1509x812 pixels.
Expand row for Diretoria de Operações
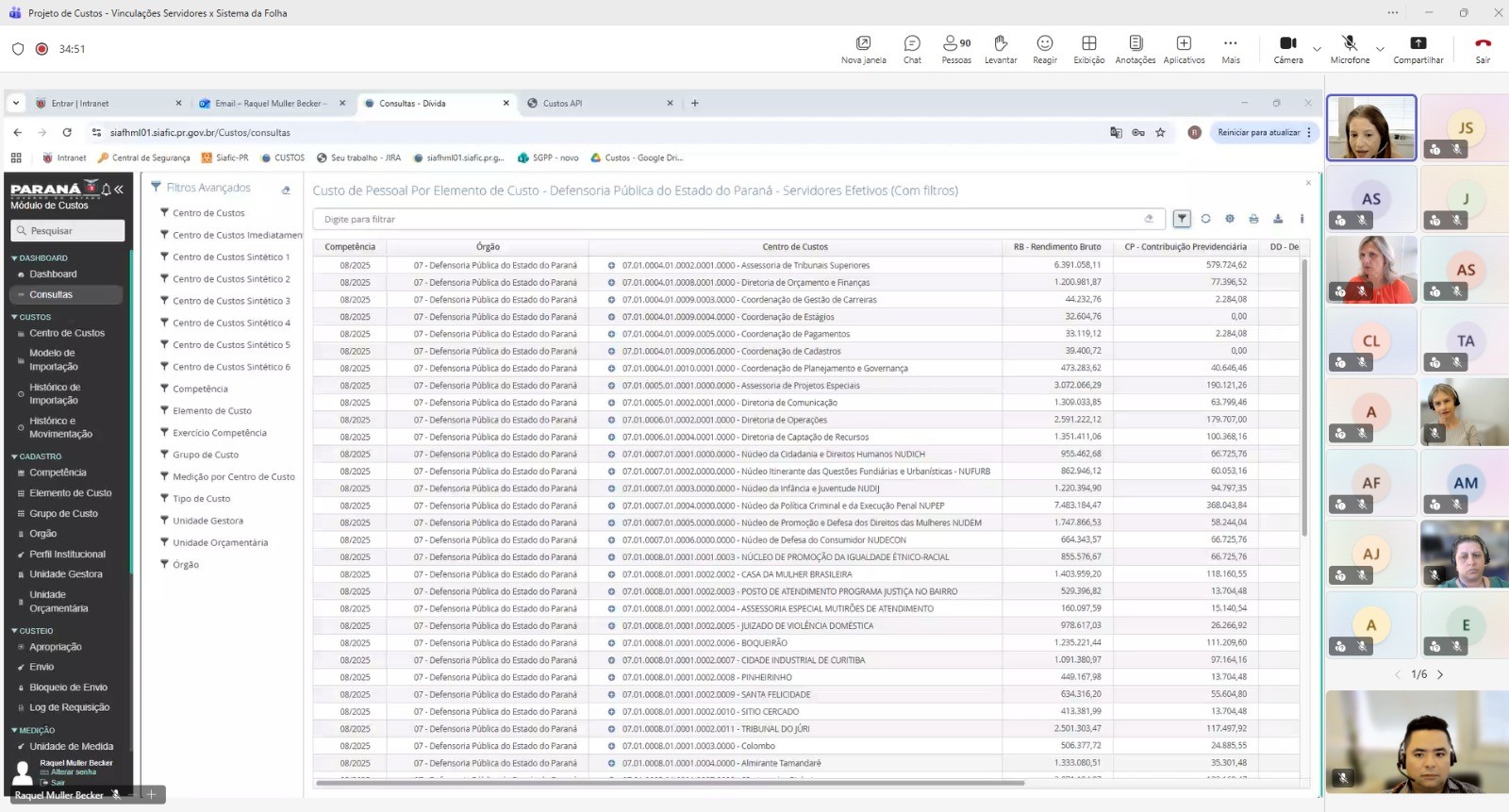tap(611, 420)
